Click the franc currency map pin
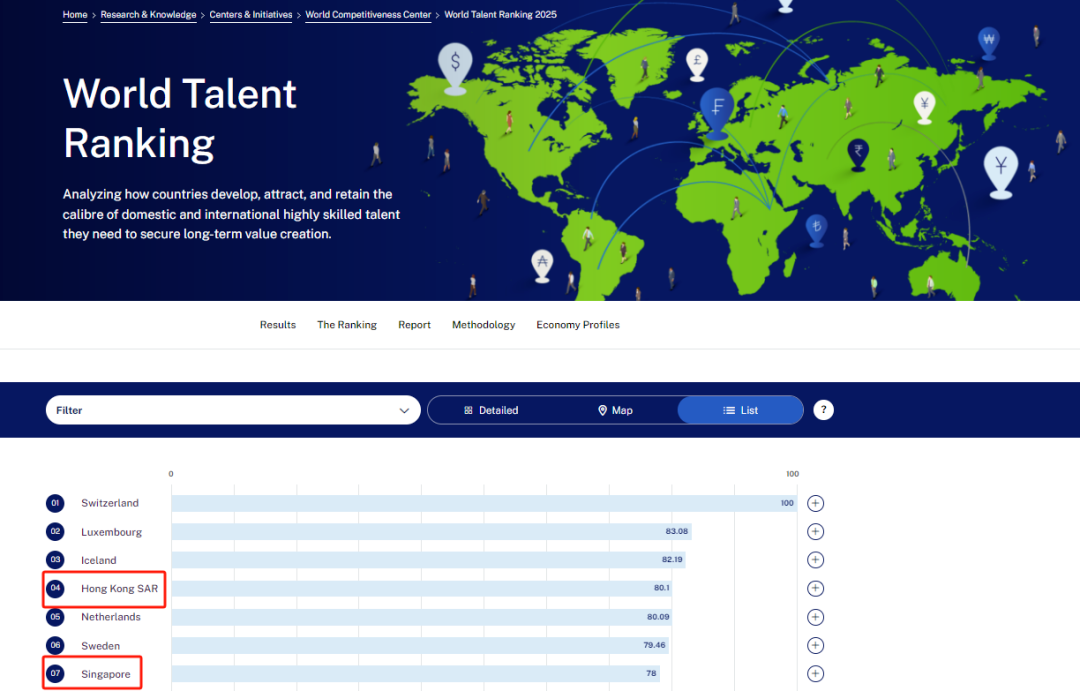 coord(716,109)
